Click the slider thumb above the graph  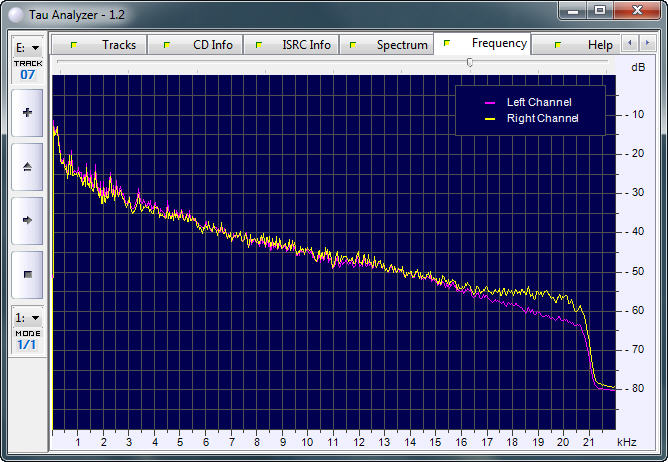pos(470,62)
